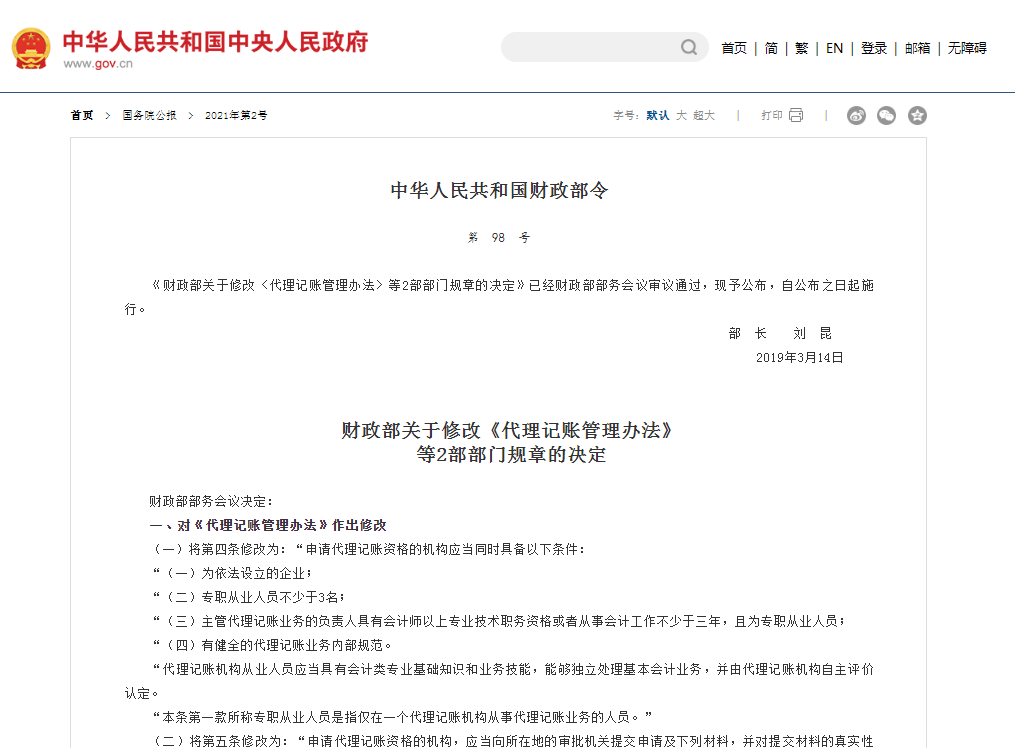Open accessibility mode via 无障碍
Image resolution: width=1015 pixels, height=748 pixels.
coord(969,47)
